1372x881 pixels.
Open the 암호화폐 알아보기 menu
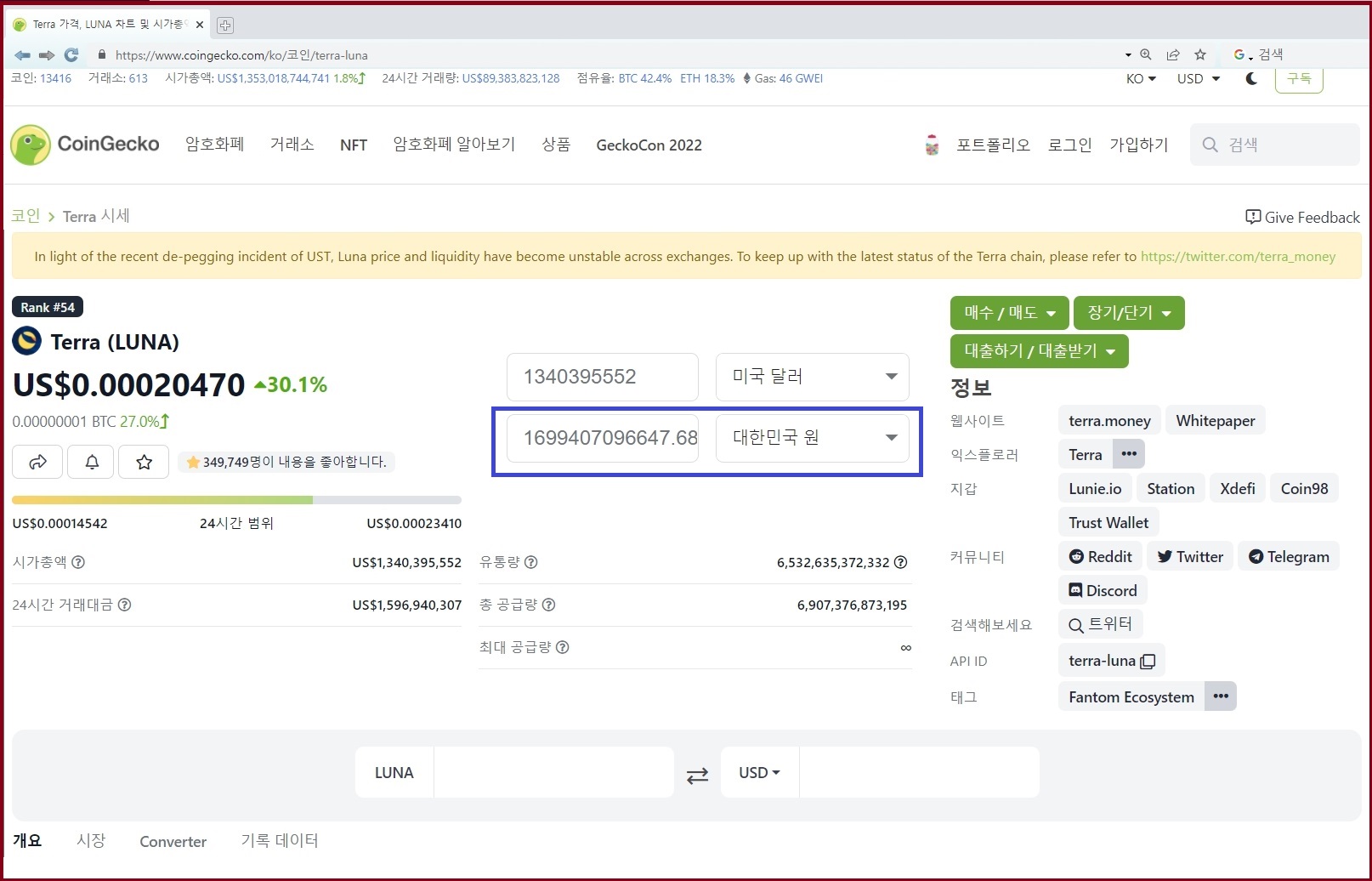(x=454, y=145)
